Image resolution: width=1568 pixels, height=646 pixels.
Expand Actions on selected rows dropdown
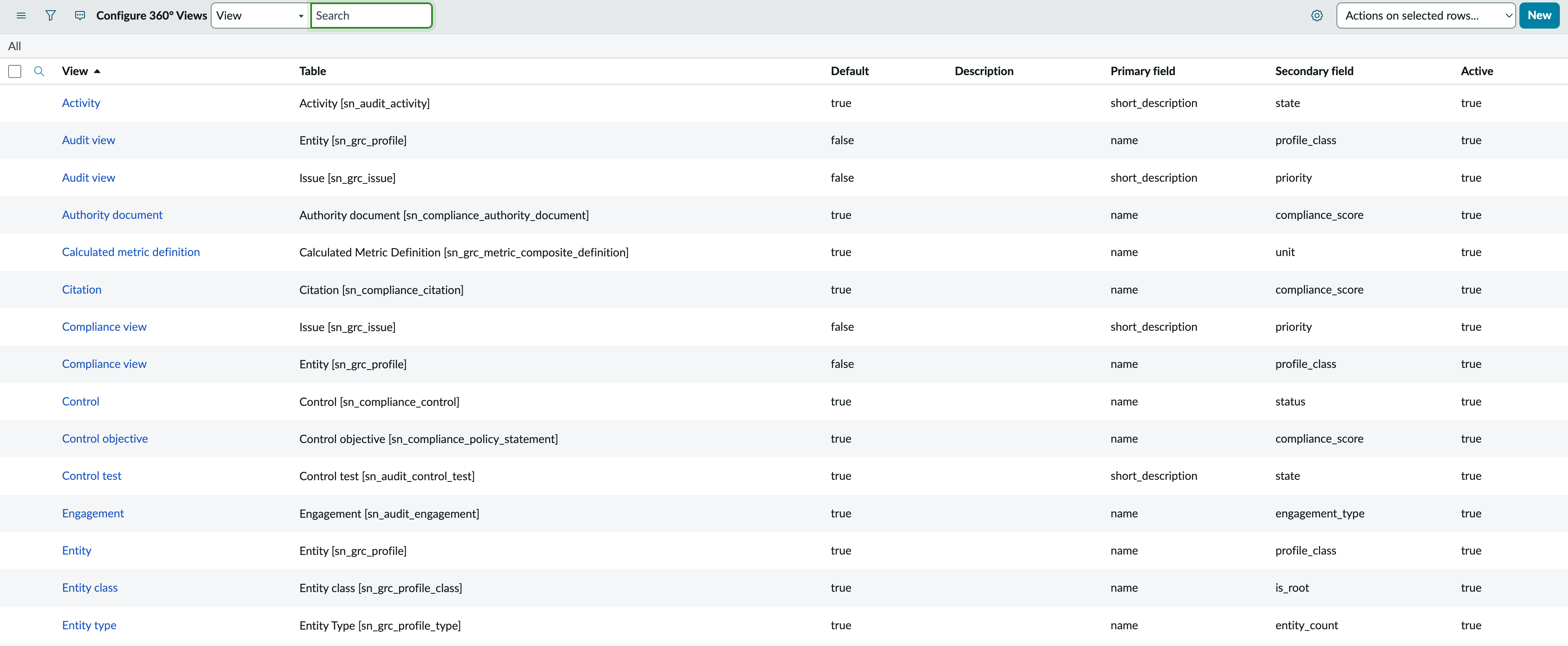coord(1425,16)
